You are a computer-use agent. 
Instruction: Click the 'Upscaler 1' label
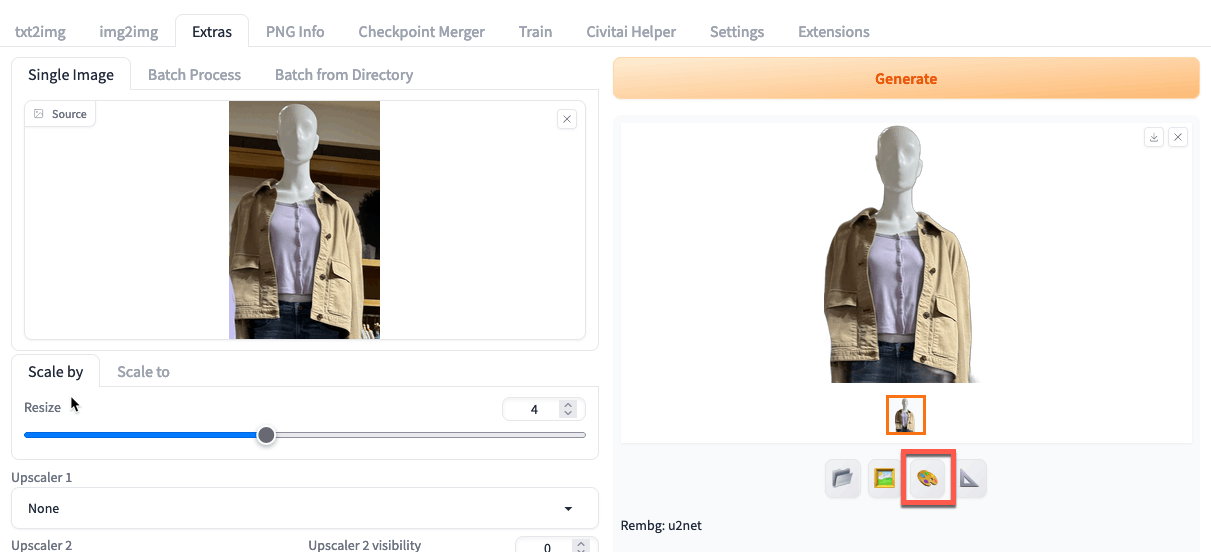pyautogui.click(x=41, y=477)
